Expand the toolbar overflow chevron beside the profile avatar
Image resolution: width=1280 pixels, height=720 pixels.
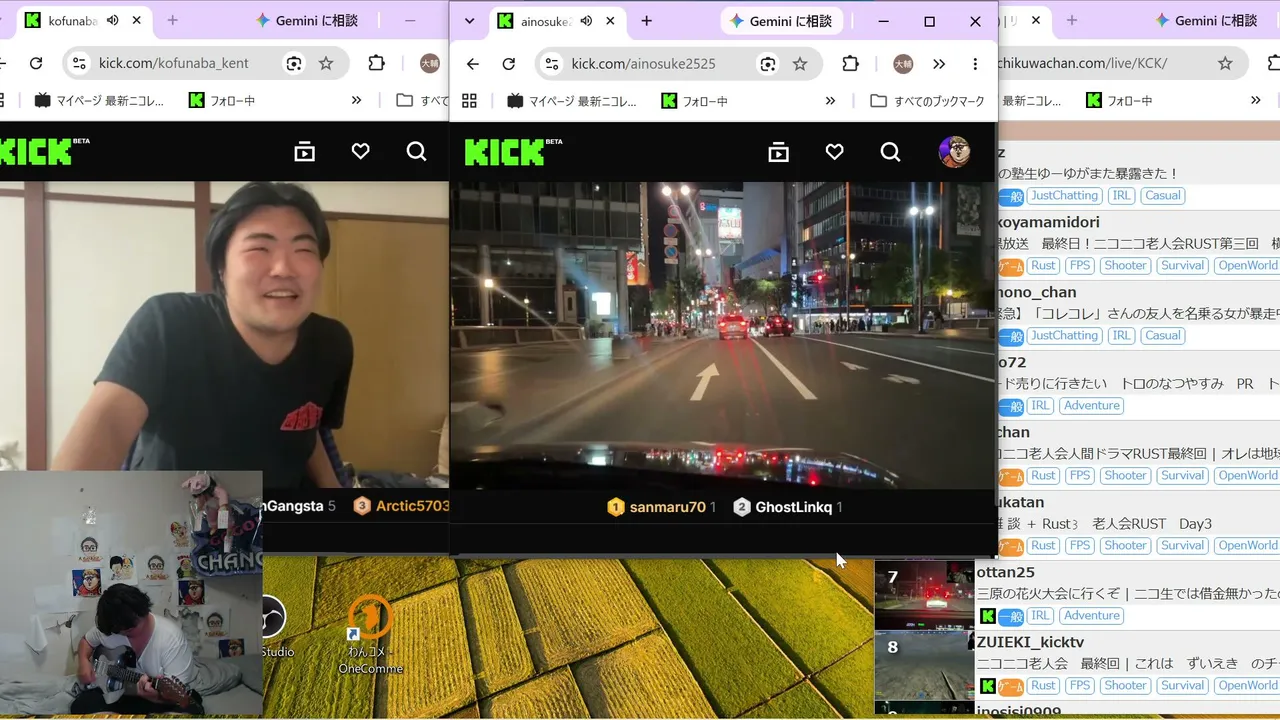[x=939, y=64]
